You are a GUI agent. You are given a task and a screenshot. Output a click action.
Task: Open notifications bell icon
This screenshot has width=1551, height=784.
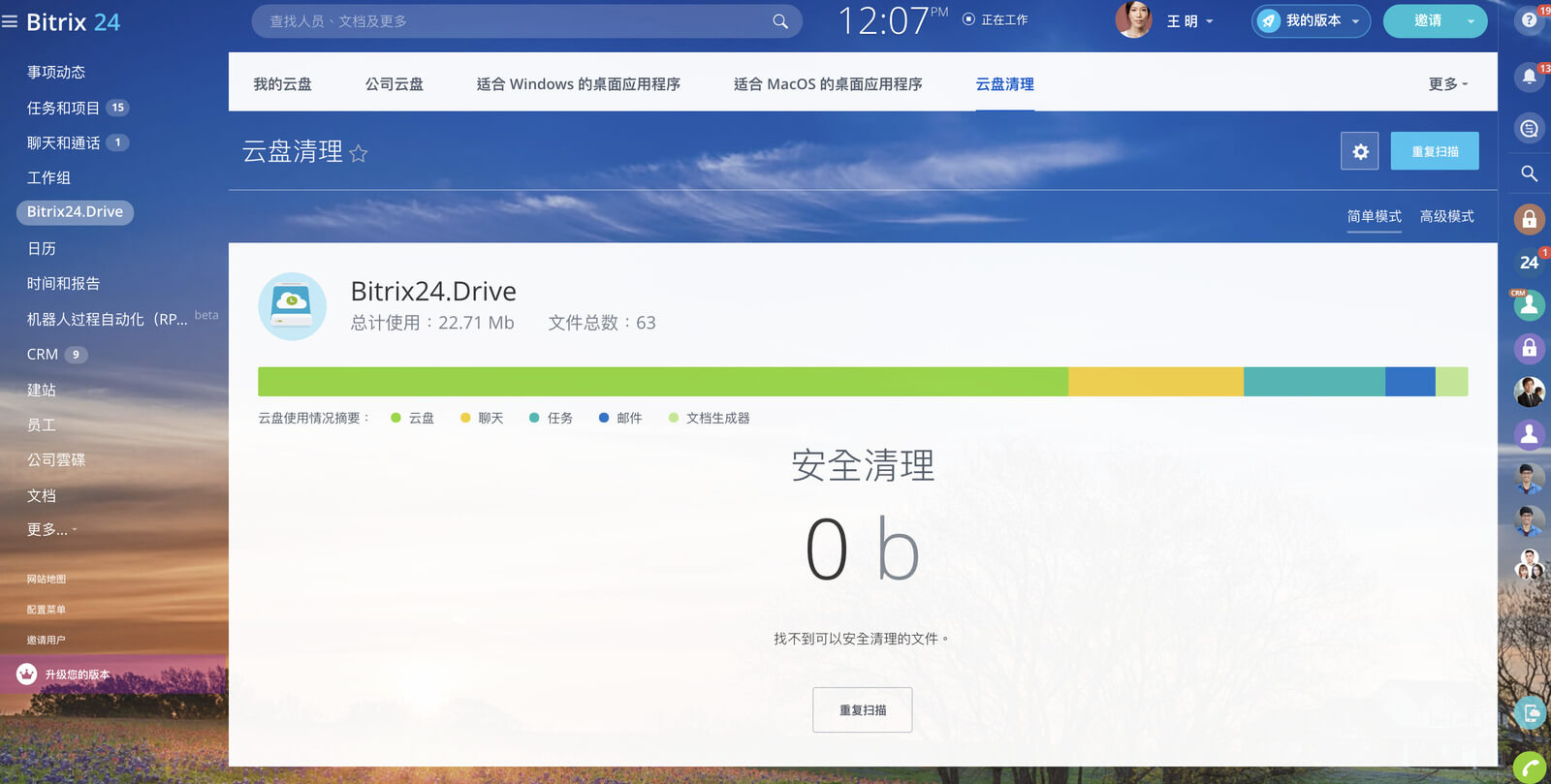1530,76
